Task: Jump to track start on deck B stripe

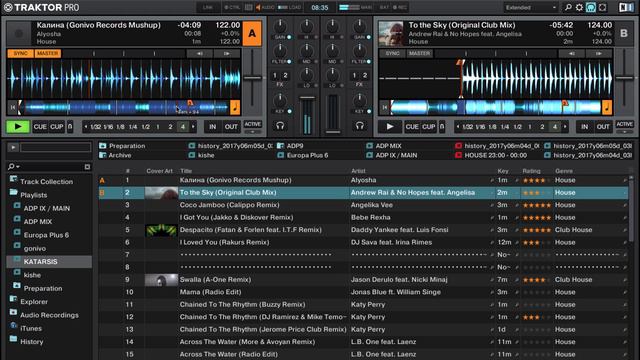Action: click(x=384, y=107)
